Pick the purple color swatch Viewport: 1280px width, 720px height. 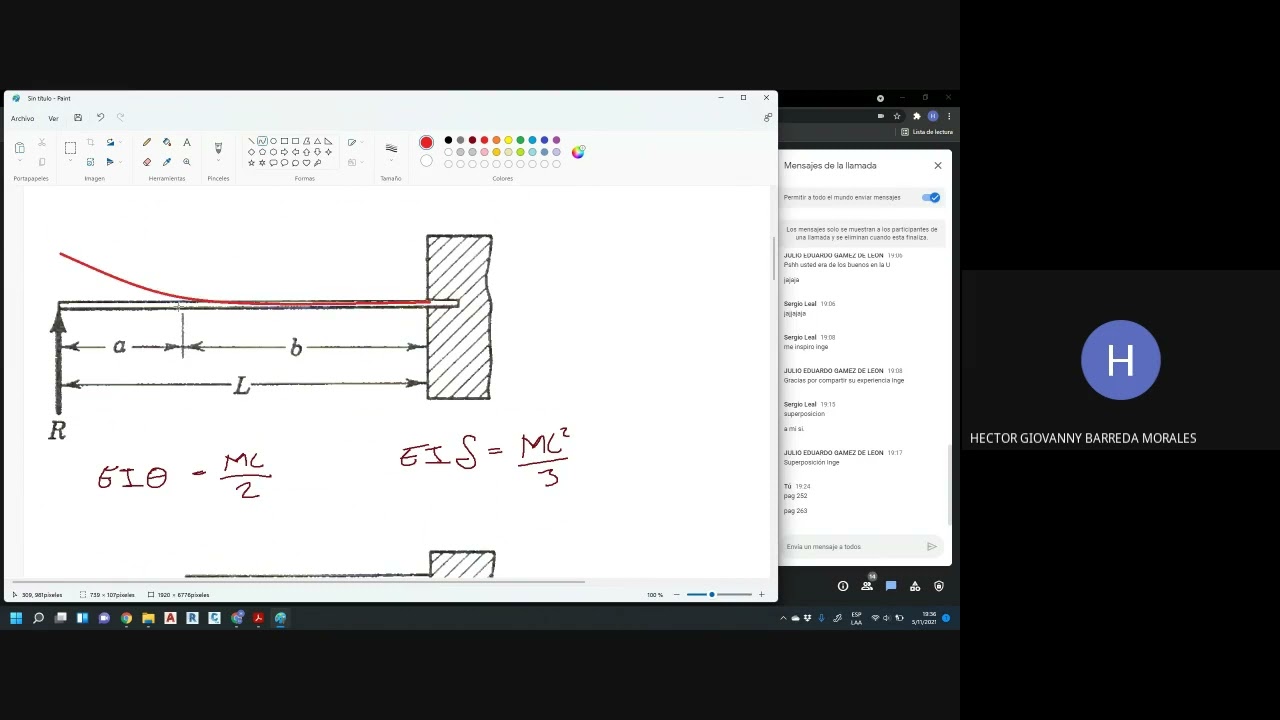(x=556, y=140)
